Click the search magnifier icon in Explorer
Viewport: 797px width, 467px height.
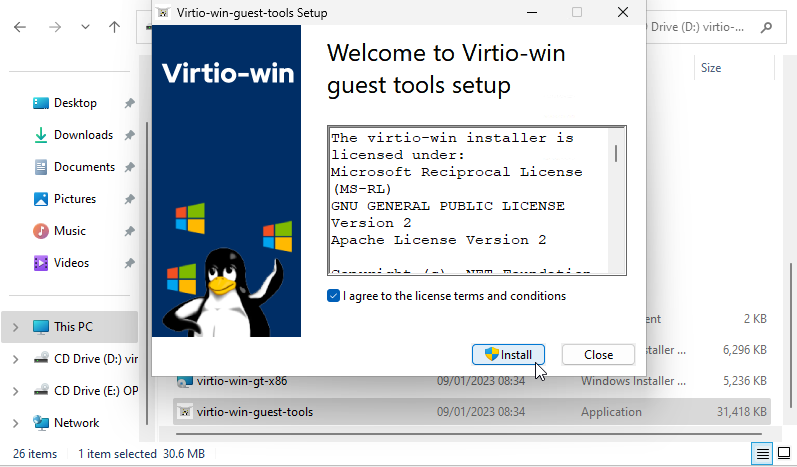[766, 28]
